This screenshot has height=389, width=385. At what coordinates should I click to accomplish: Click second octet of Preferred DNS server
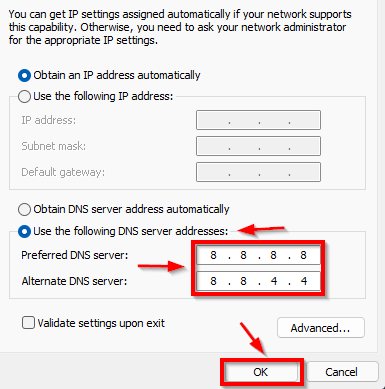[243, 255]
